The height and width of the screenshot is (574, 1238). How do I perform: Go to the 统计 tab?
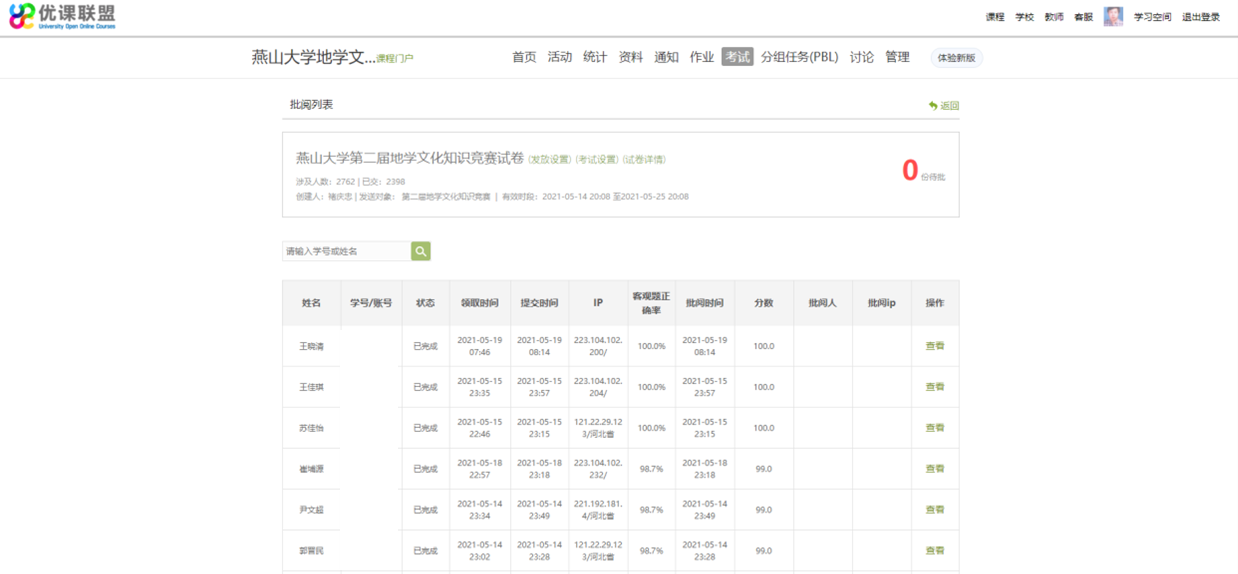(x=595, y=57)
